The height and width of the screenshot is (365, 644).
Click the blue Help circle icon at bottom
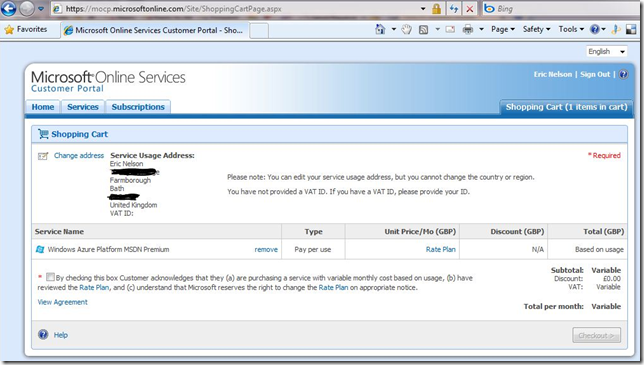[43, 335]
